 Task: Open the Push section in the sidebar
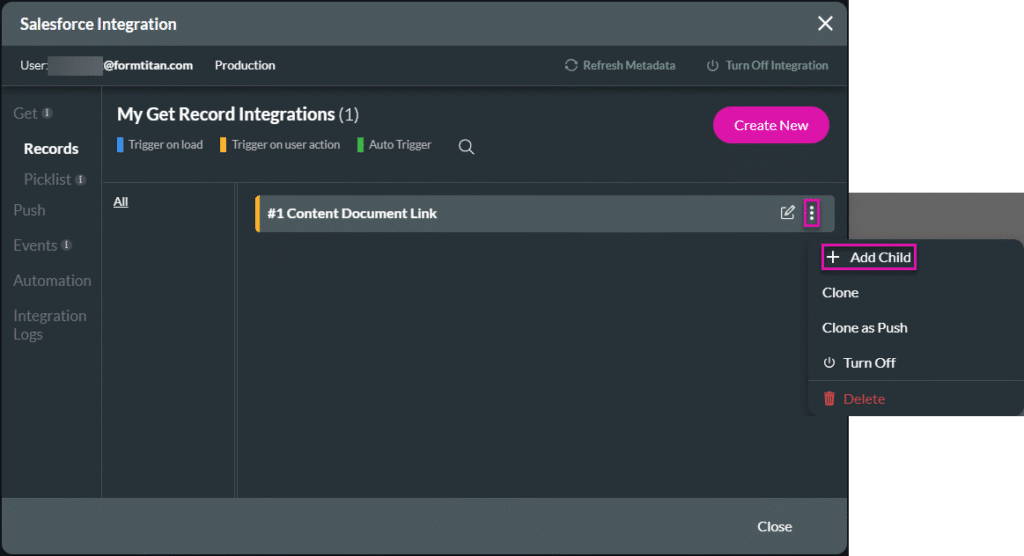[x=29, y=210]
